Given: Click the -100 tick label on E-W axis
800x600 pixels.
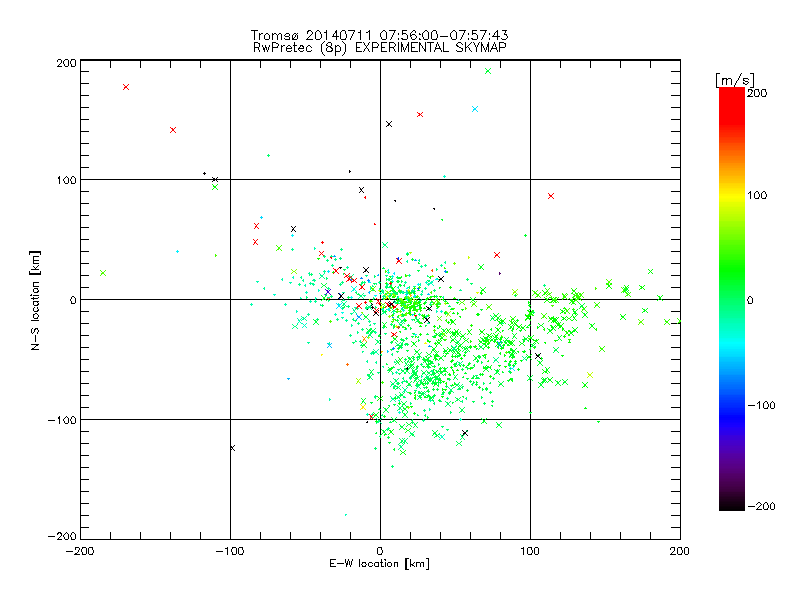Looking at the screenshot, I should [230, 551].
